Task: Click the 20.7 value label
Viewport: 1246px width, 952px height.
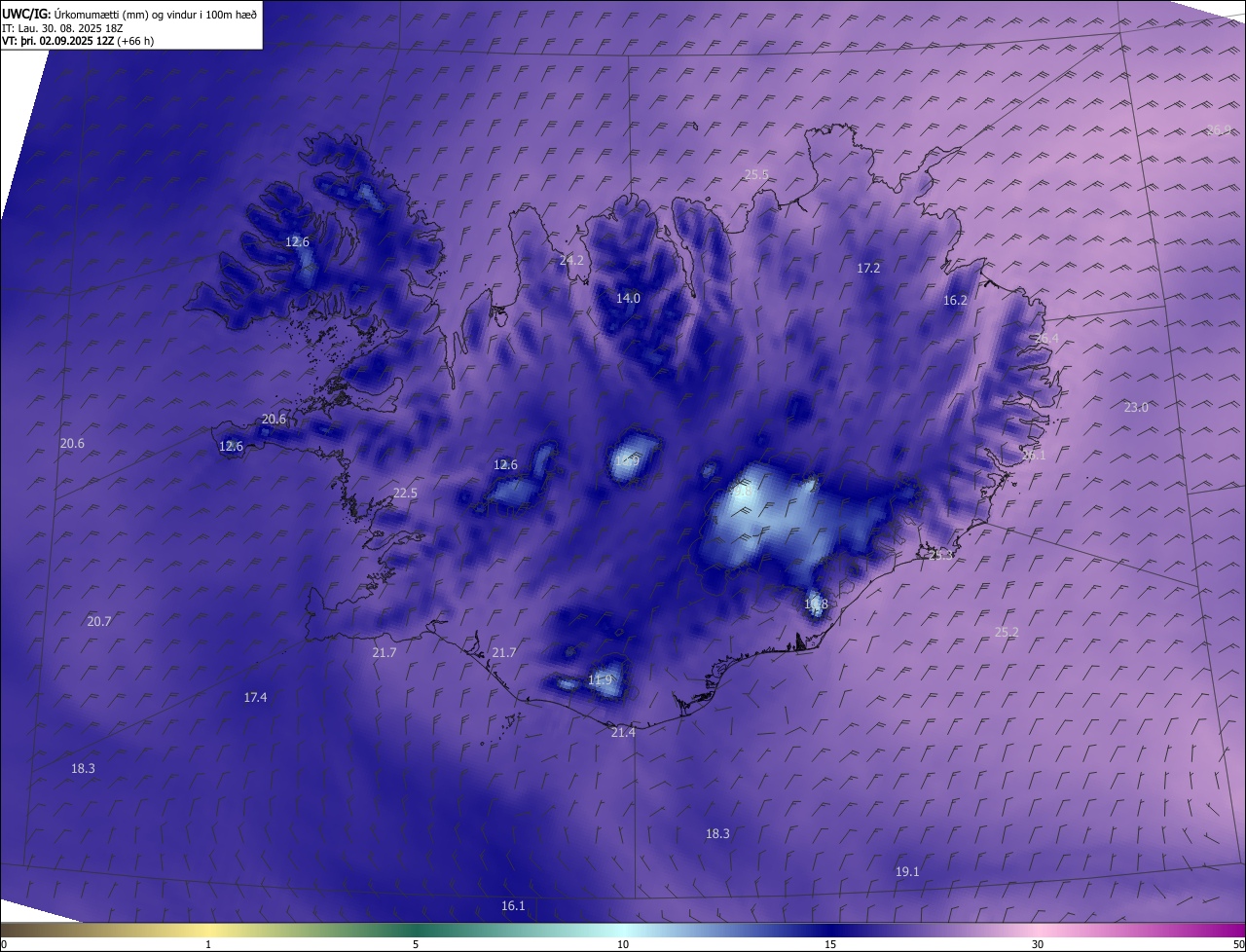Action: 99,622
